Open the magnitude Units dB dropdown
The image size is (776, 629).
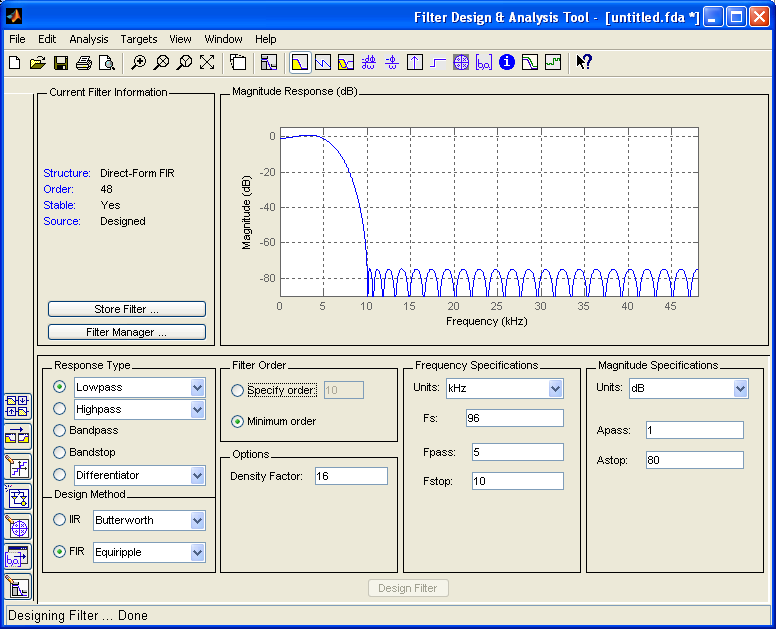[740, 388]
